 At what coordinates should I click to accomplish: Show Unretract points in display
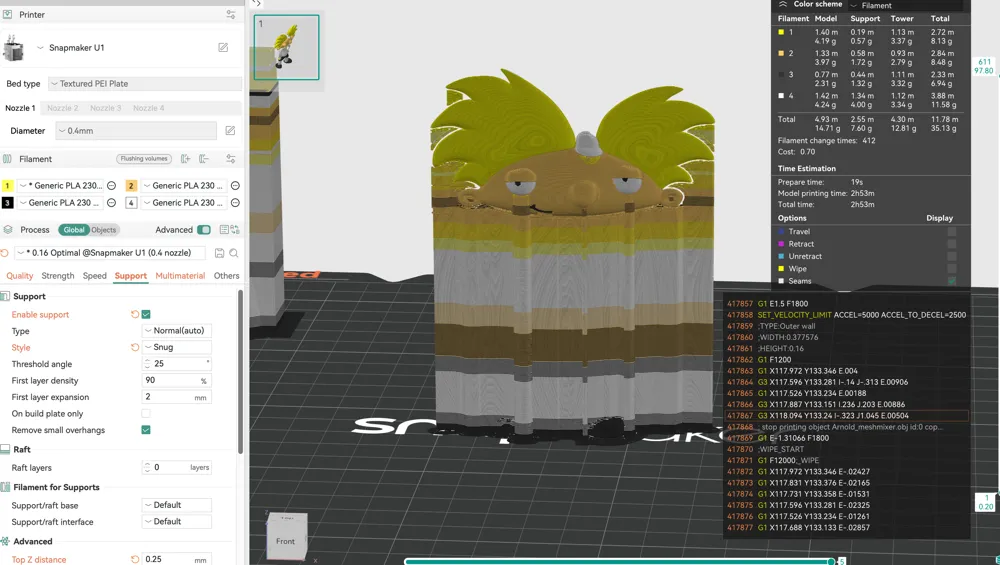point(952,256)
